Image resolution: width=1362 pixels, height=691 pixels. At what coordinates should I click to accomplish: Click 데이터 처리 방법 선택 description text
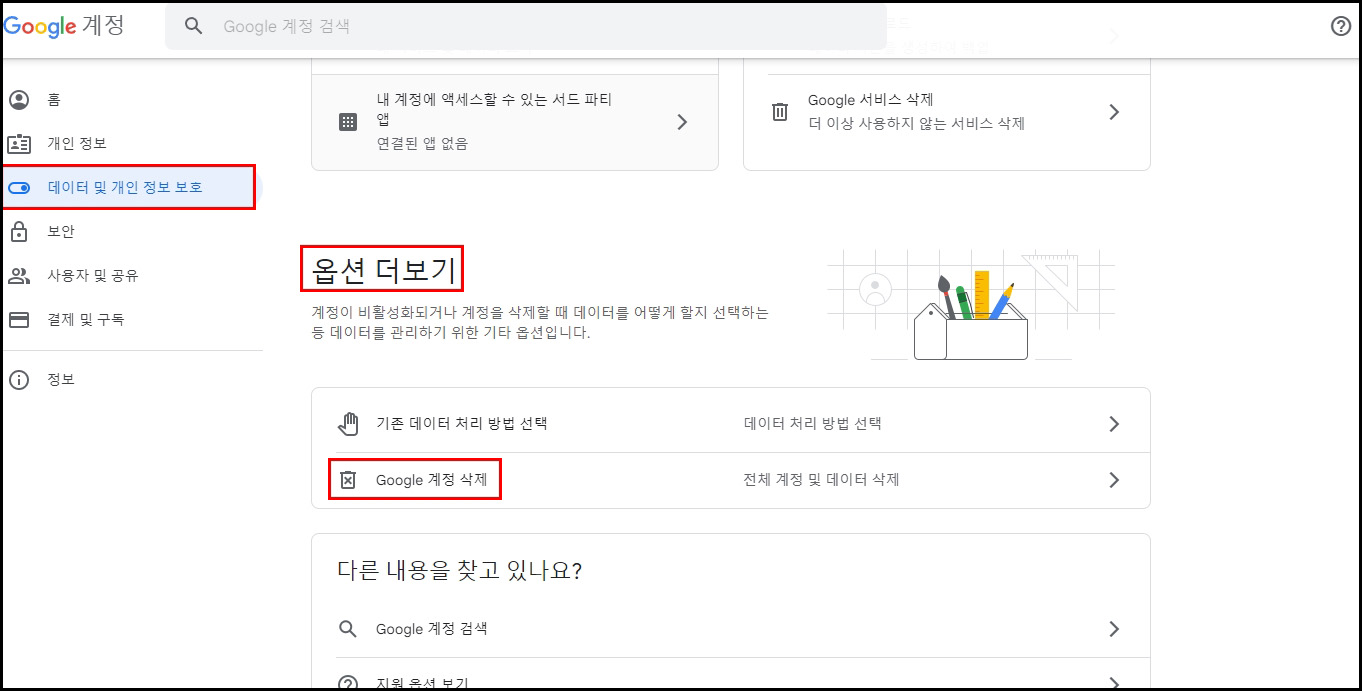pos(812,424)
